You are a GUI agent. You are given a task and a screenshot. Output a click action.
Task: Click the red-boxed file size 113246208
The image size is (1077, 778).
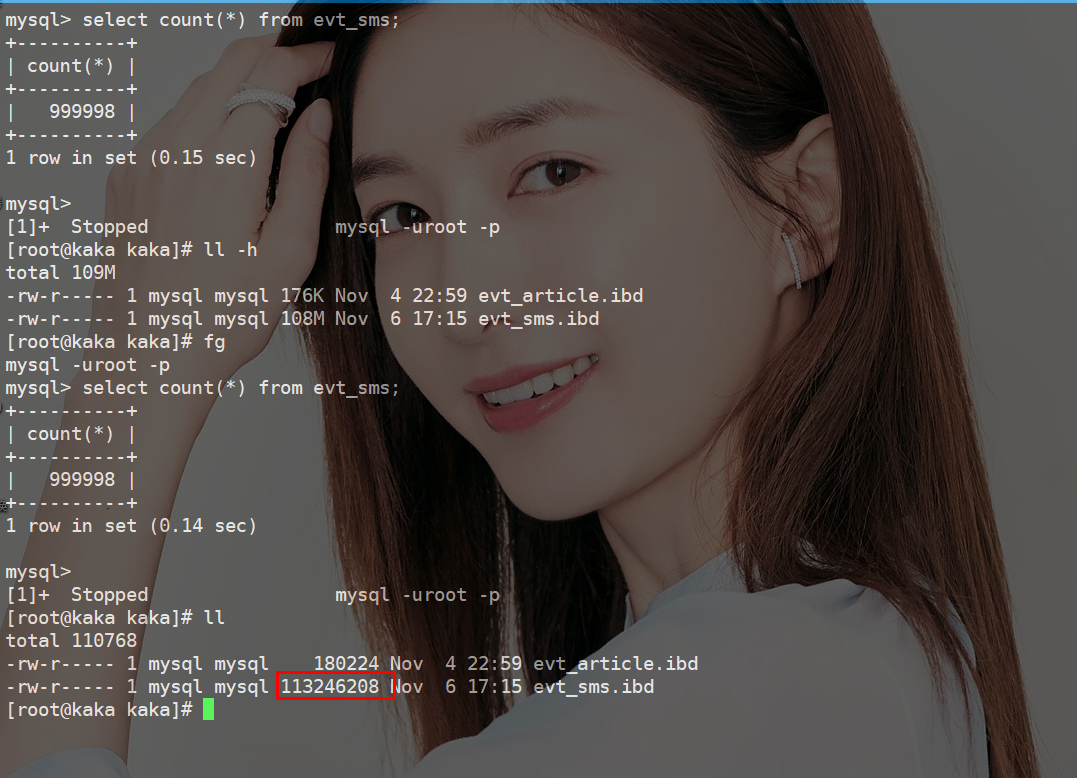coord(330,686)
